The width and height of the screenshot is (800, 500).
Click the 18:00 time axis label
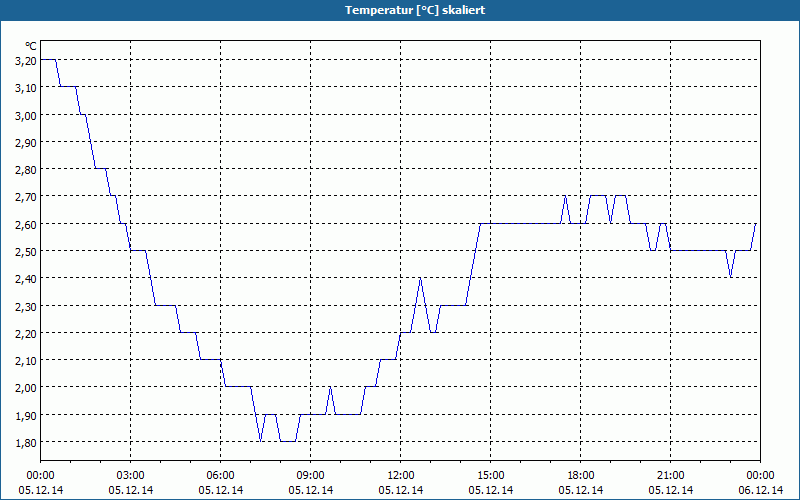click(x=581, y=476)
